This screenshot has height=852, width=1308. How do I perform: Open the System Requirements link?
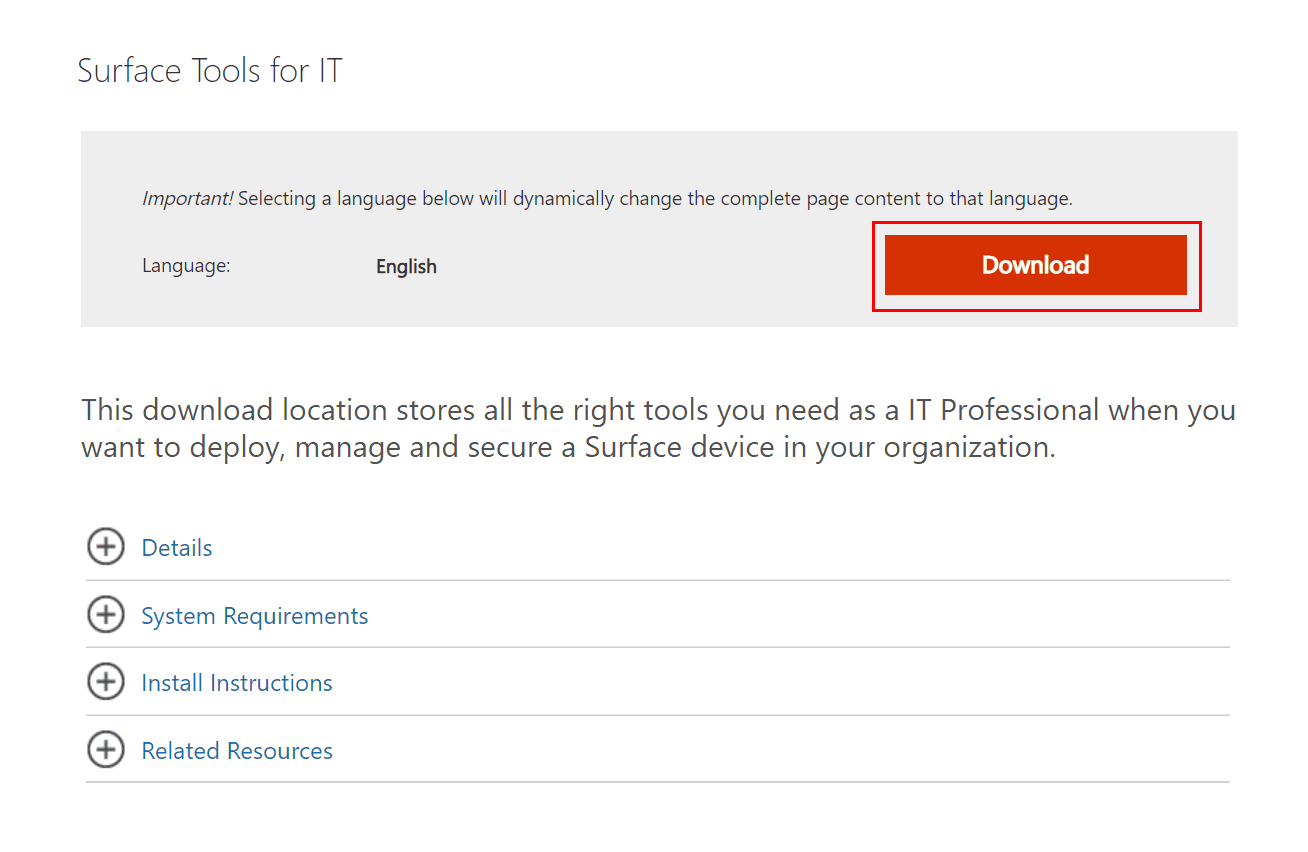click(255, 616)
